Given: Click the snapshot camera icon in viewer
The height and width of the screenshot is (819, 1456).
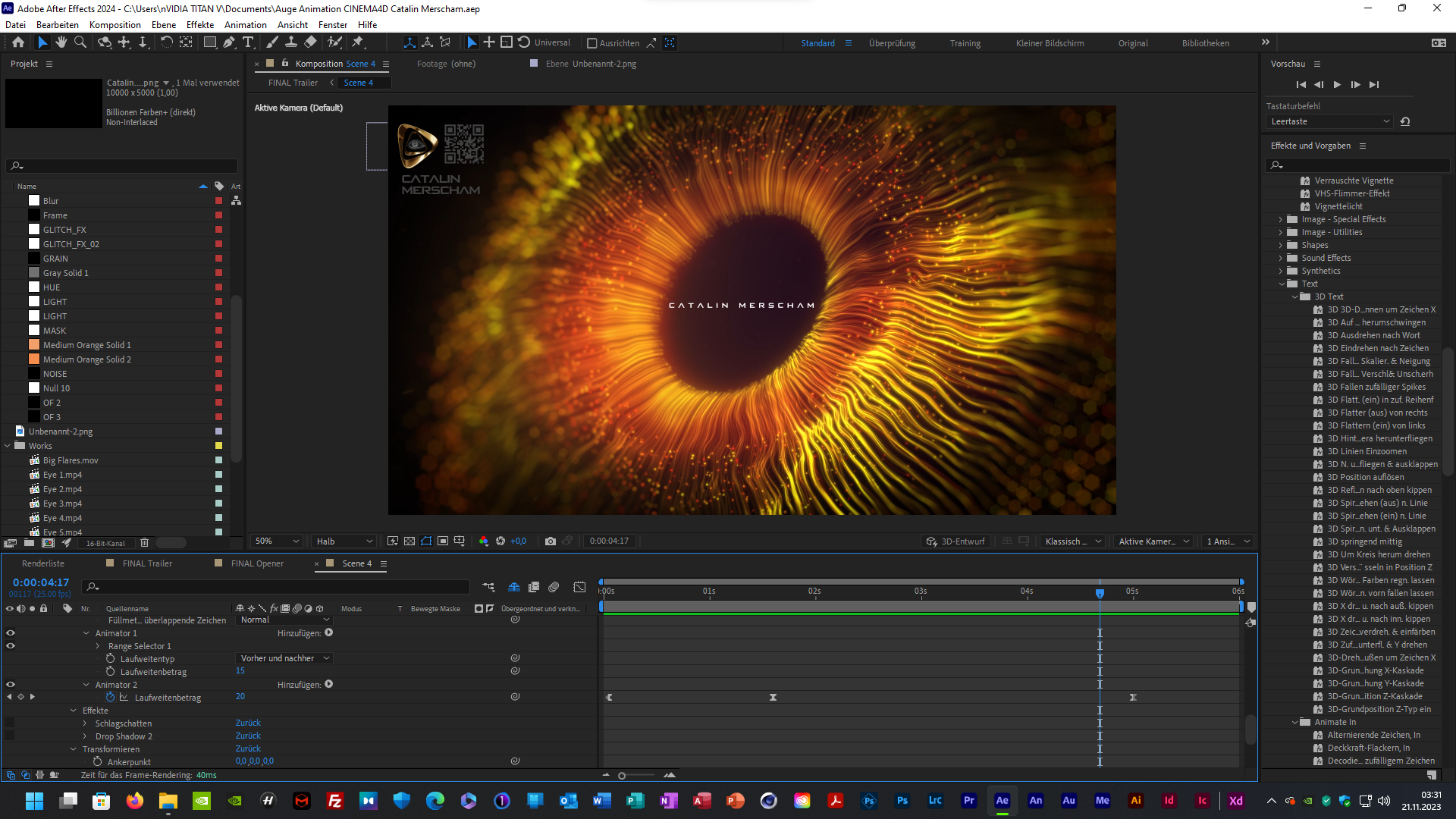Looking at the screenshot, I should point(551,541).
